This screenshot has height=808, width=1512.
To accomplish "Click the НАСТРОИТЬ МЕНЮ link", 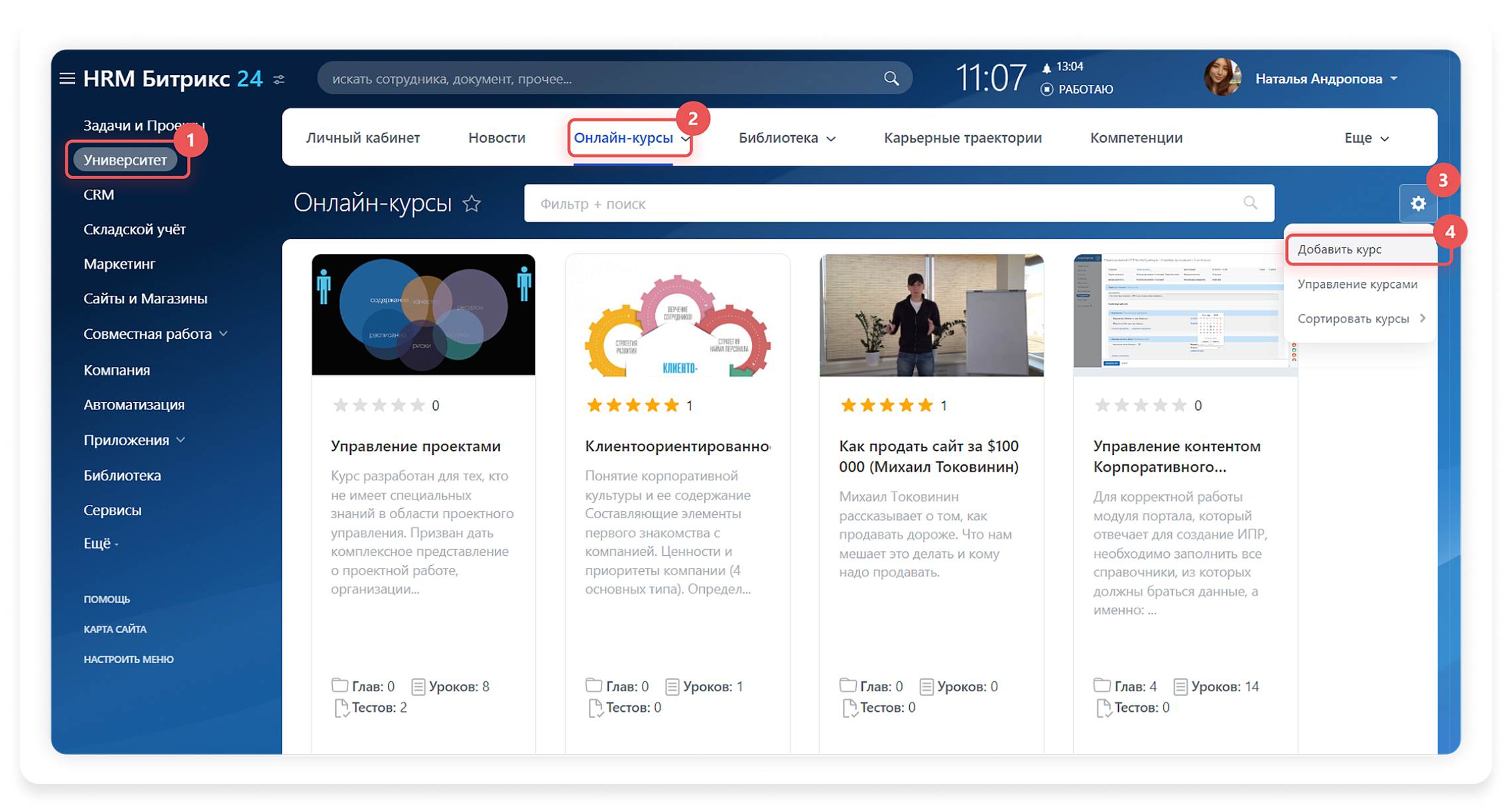I will (129, 659).
